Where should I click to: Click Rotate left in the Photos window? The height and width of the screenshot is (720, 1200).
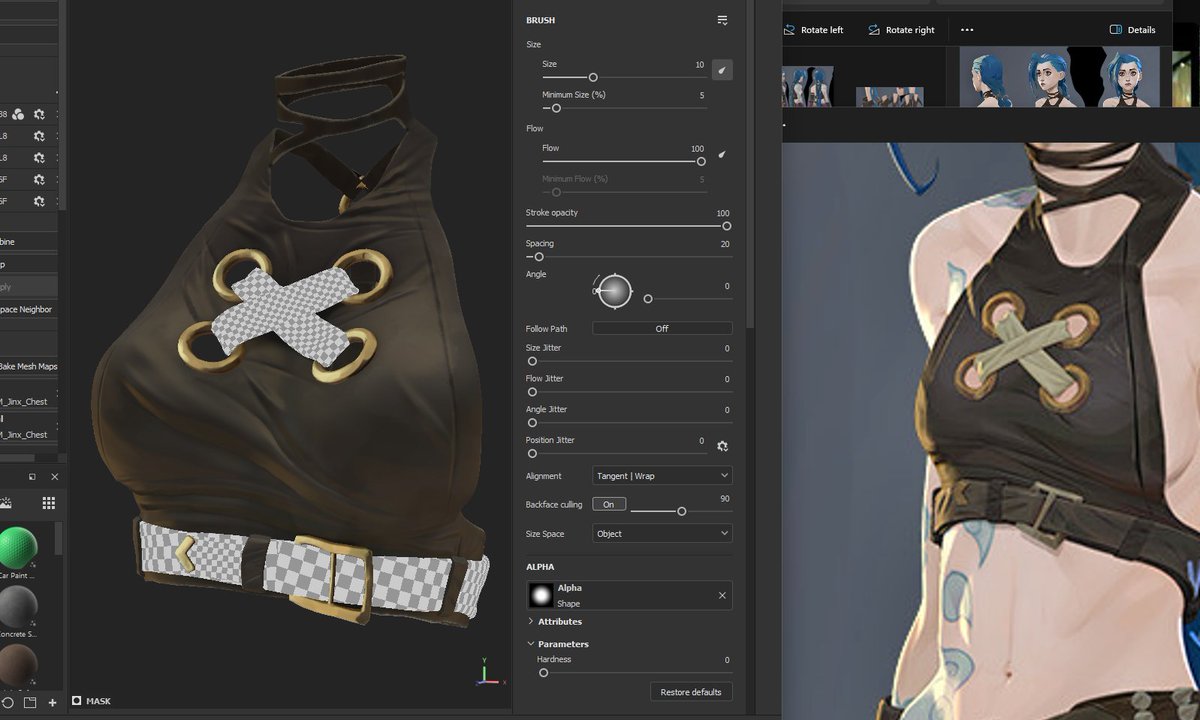pyautogui.click(x=813, y=30)
